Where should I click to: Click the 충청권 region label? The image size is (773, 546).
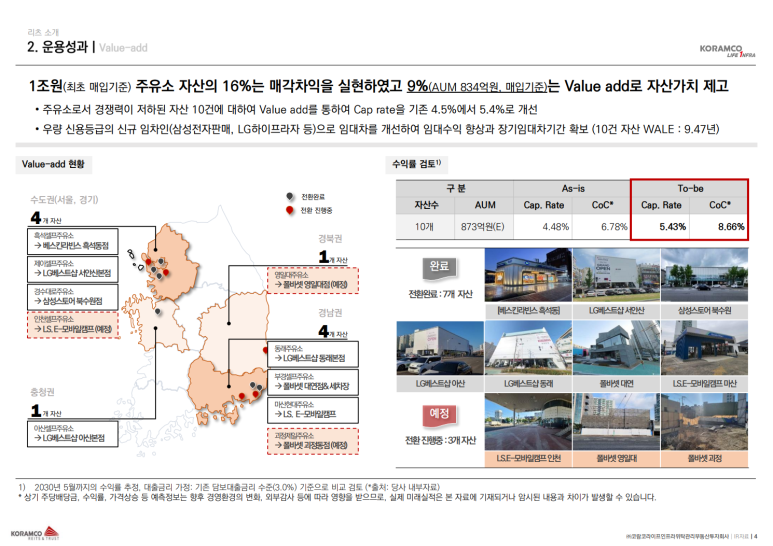[42, 392]
